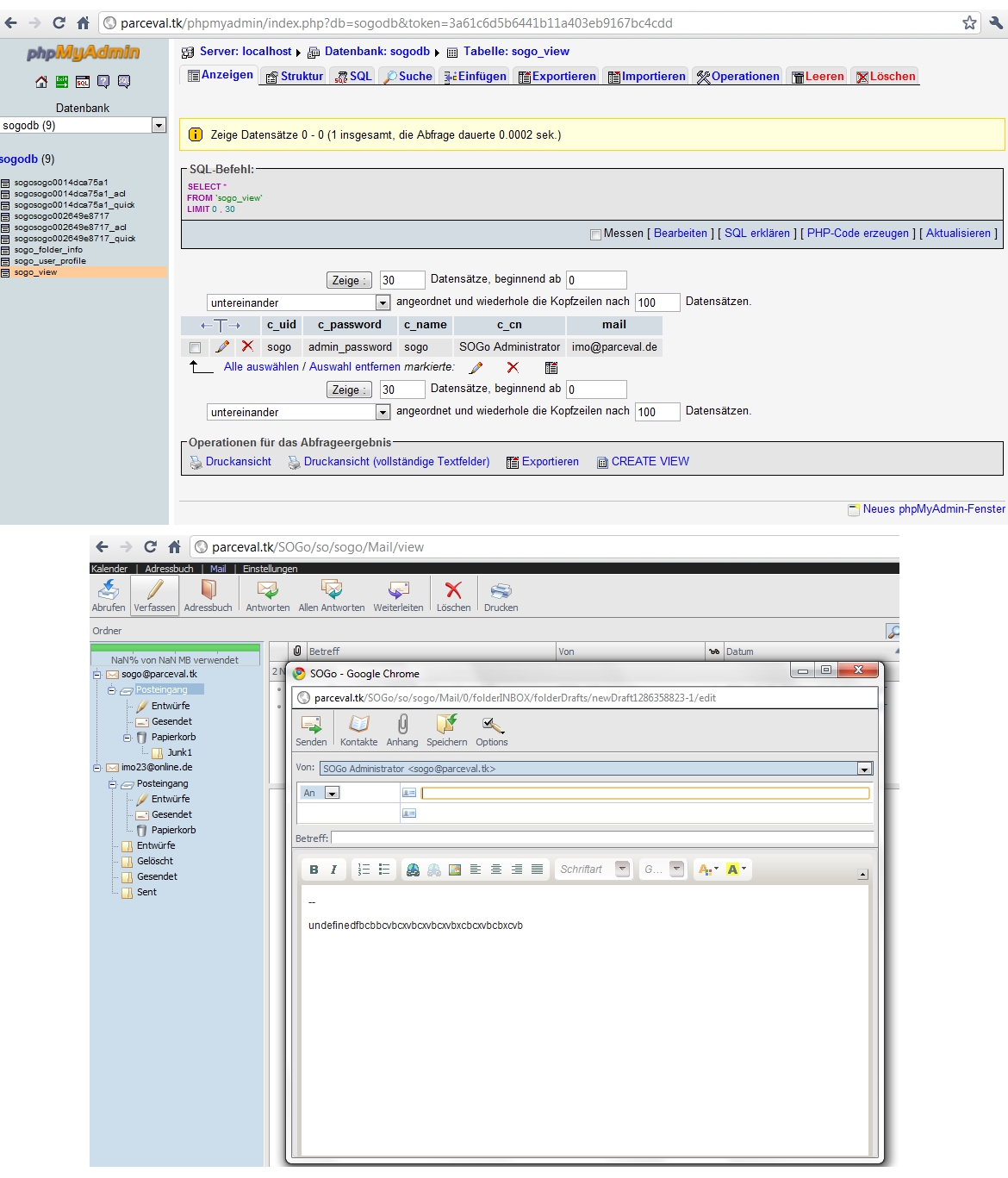The image size is (1008, 1178).
Task: Click pencil edit icon for sogo row
Action: [x=222, y=346]
